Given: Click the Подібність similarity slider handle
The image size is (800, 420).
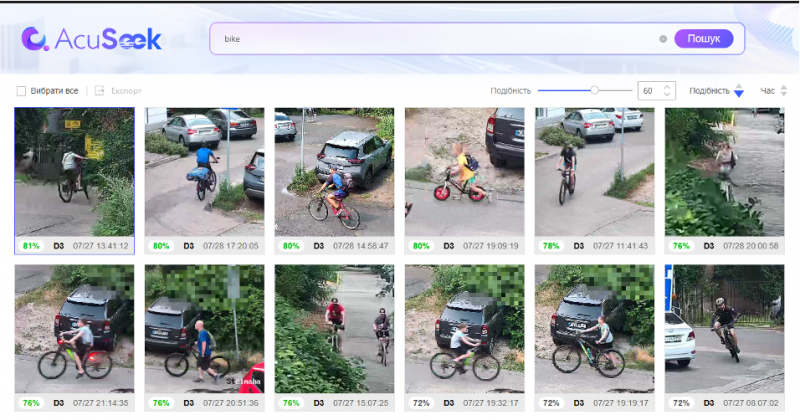Looking at the screenshot, I should 595,90.
